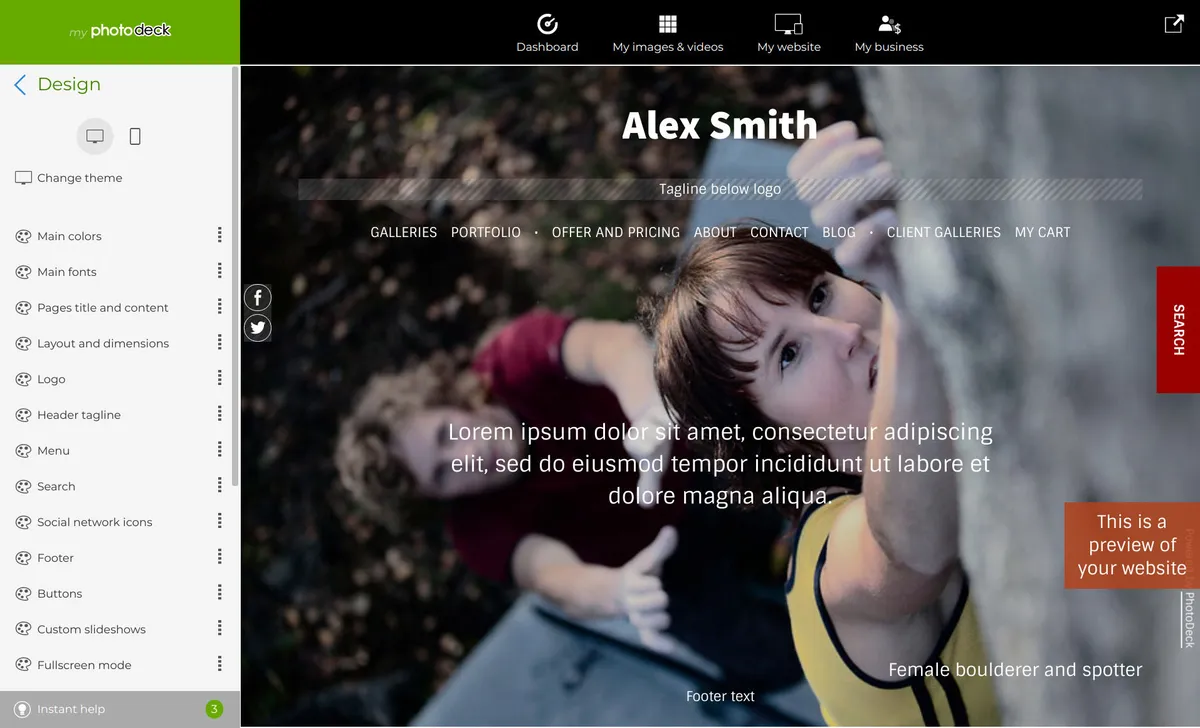Open options dots for Fullscreen mode
The height and width of the screenshot is (728, 1200).
coord(219,664)
